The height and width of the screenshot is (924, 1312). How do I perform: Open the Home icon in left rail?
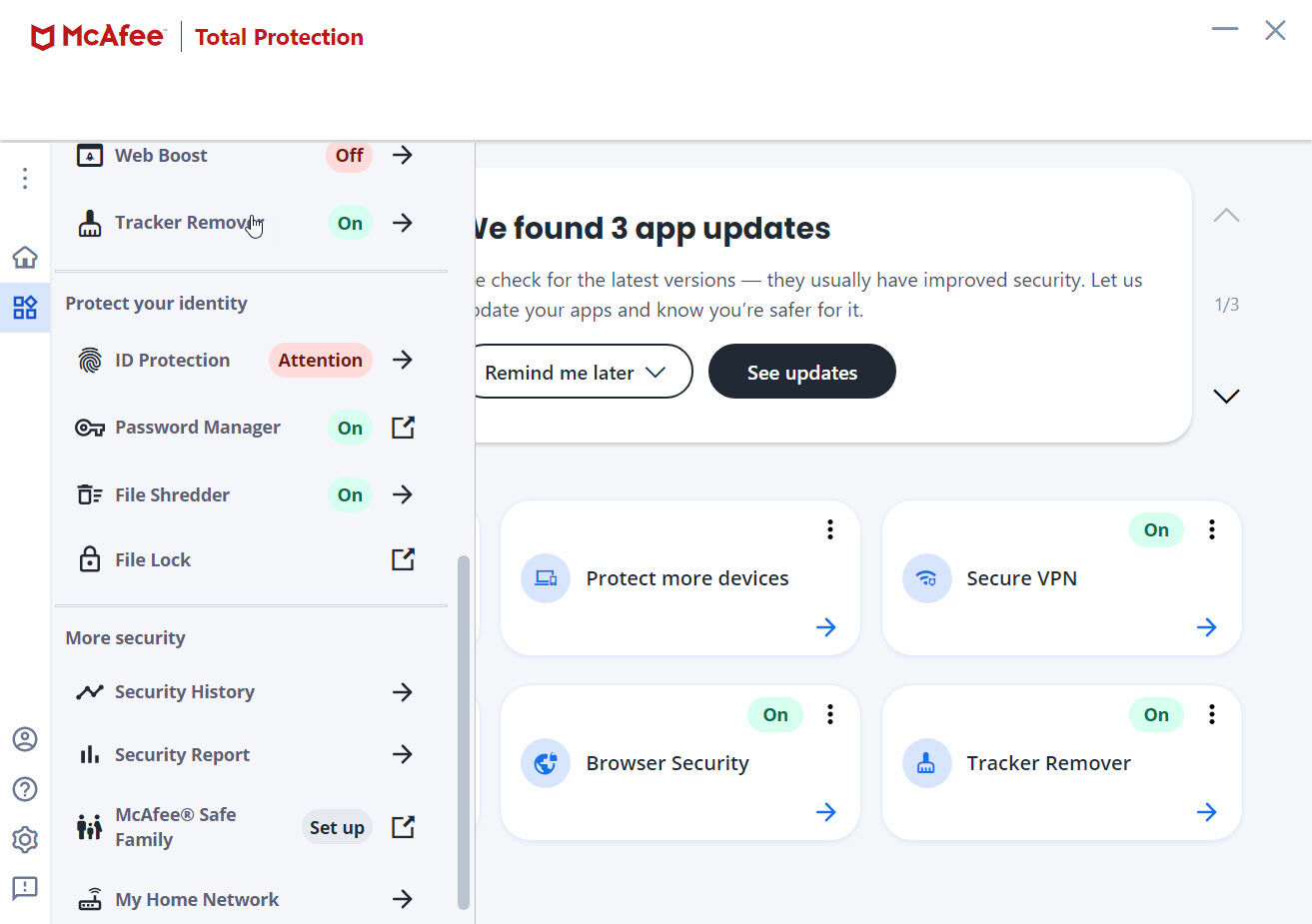click(25, 258)
